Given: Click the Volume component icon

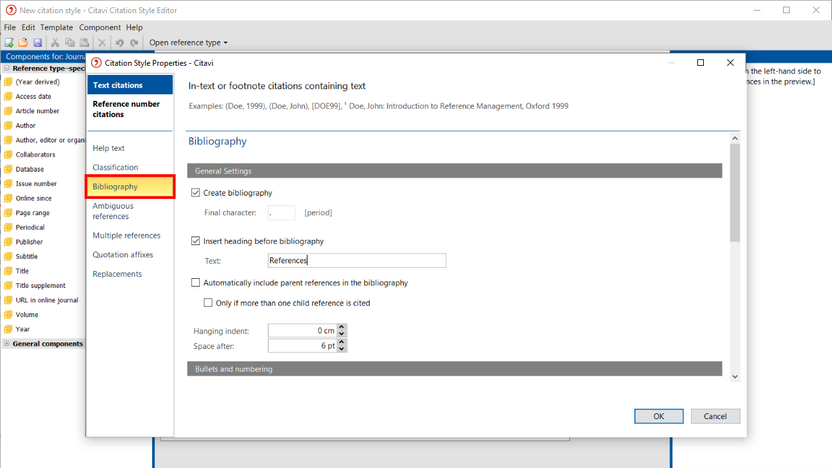Looking at the screenshot, I should [x=8, y=315].
